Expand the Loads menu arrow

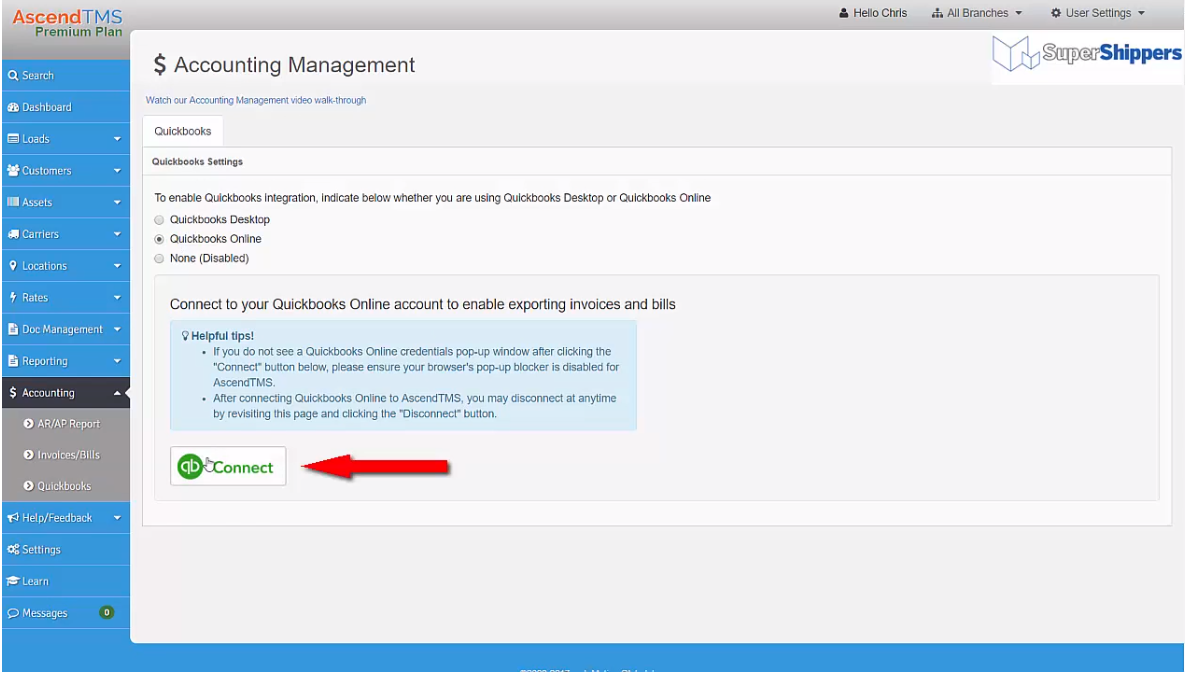click(x=117, y=139)
